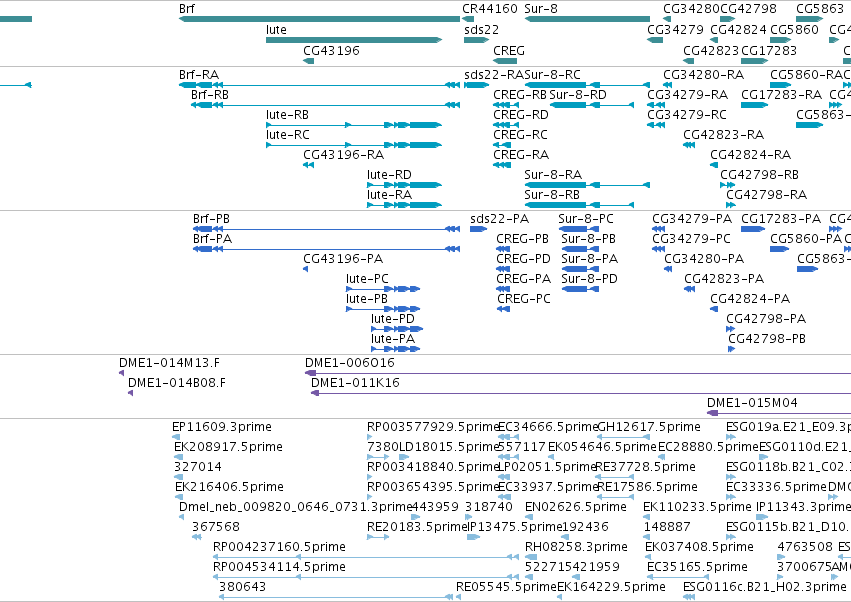Open the DME1-011K16 clone label

click(x=355, y=383)
